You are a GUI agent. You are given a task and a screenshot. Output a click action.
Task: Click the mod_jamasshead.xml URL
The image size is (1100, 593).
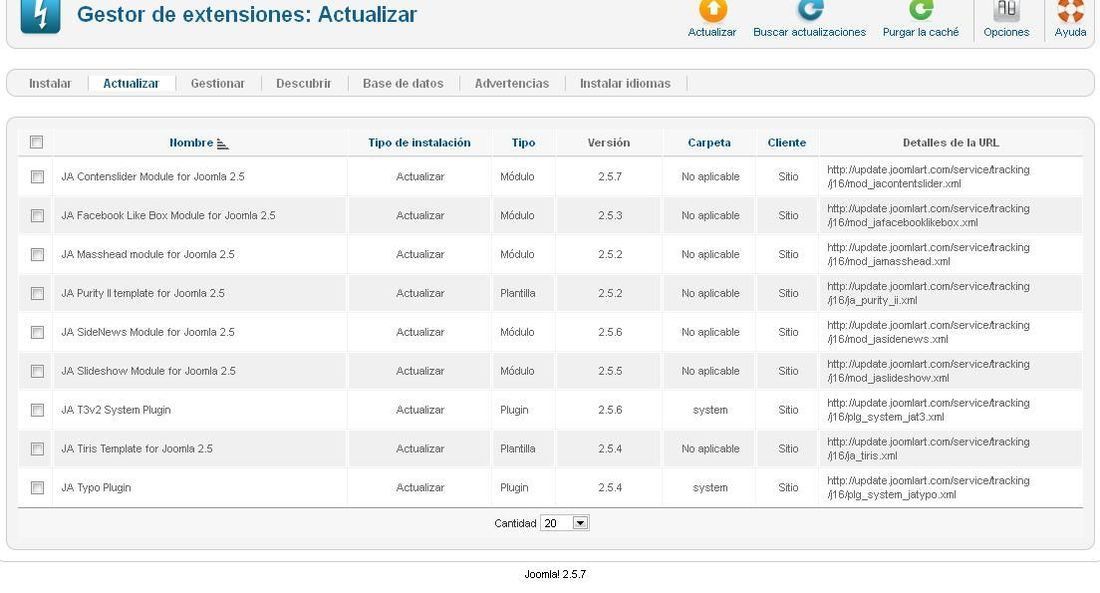[928, 254]
